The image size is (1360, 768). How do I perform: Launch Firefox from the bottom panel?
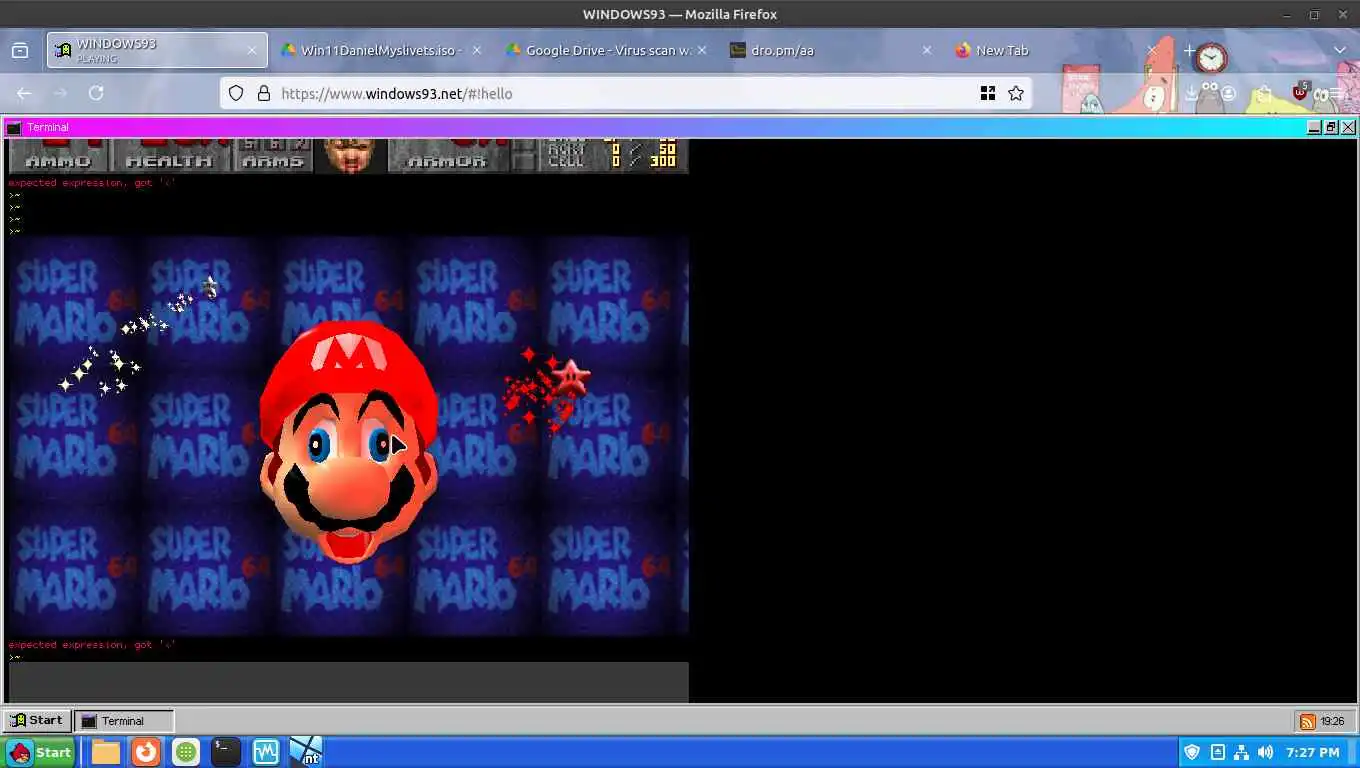[x=146, y=752]
